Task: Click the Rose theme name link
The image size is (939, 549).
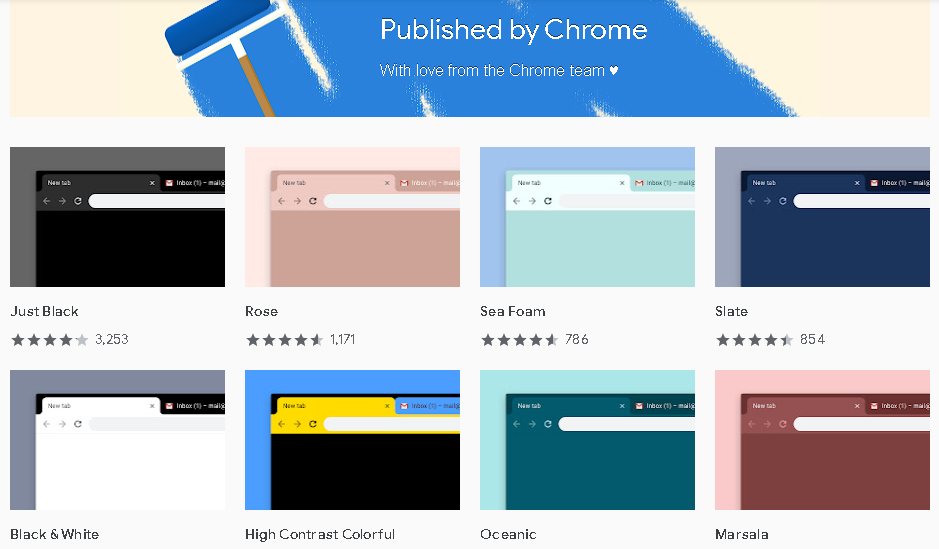Action: coord(261,311)
